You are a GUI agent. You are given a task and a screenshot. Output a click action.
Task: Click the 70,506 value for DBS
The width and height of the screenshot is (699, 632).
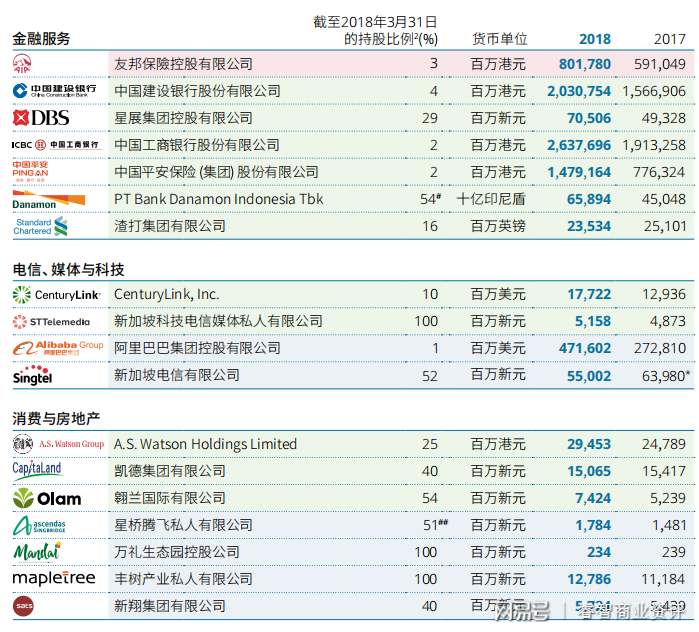click(x=589, y=118)
